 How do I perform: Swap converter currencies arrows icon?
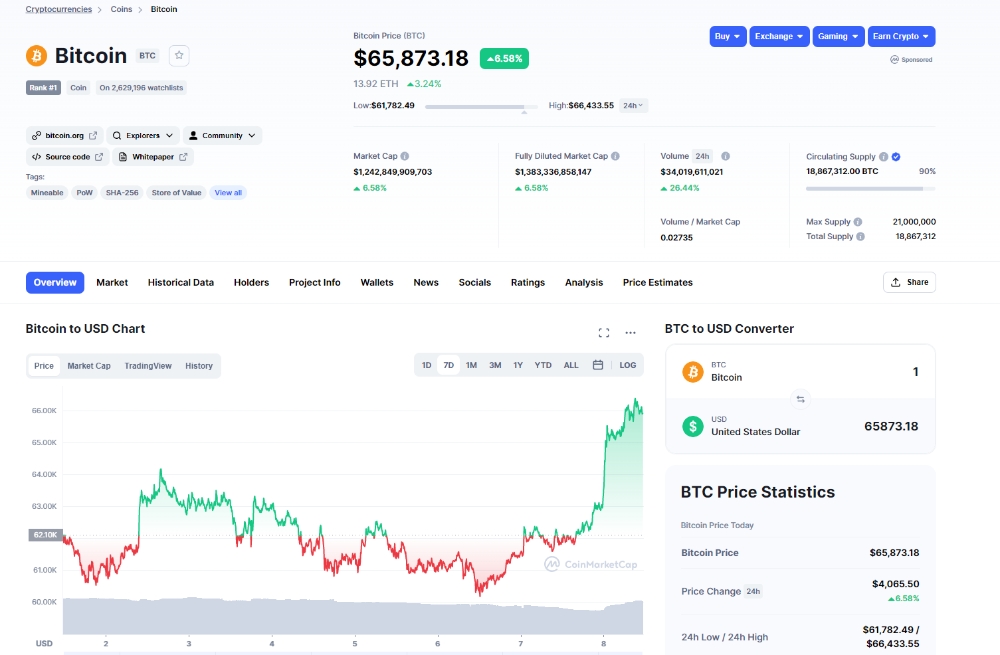click(800, 399)
